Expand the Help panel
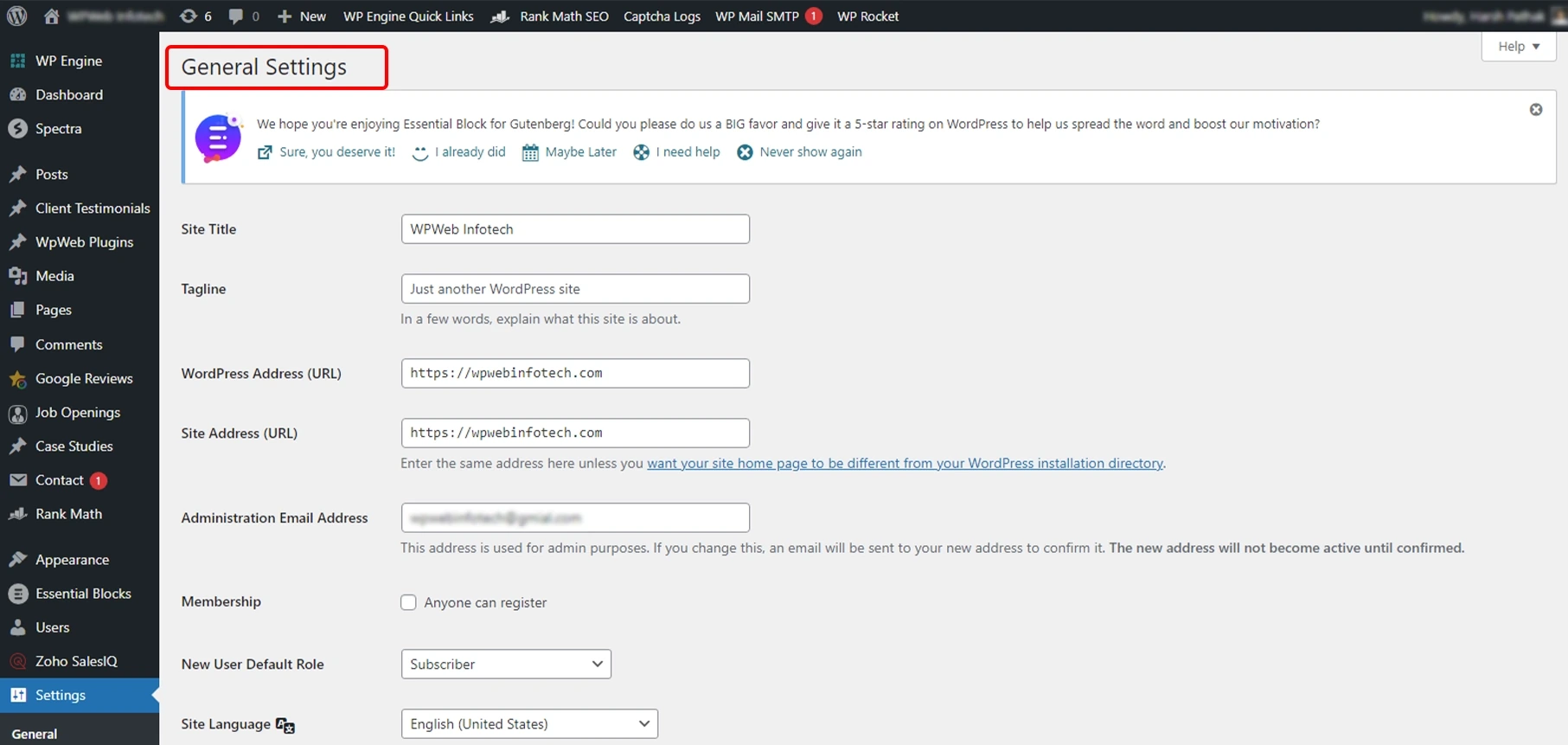 coord(1518,47)
